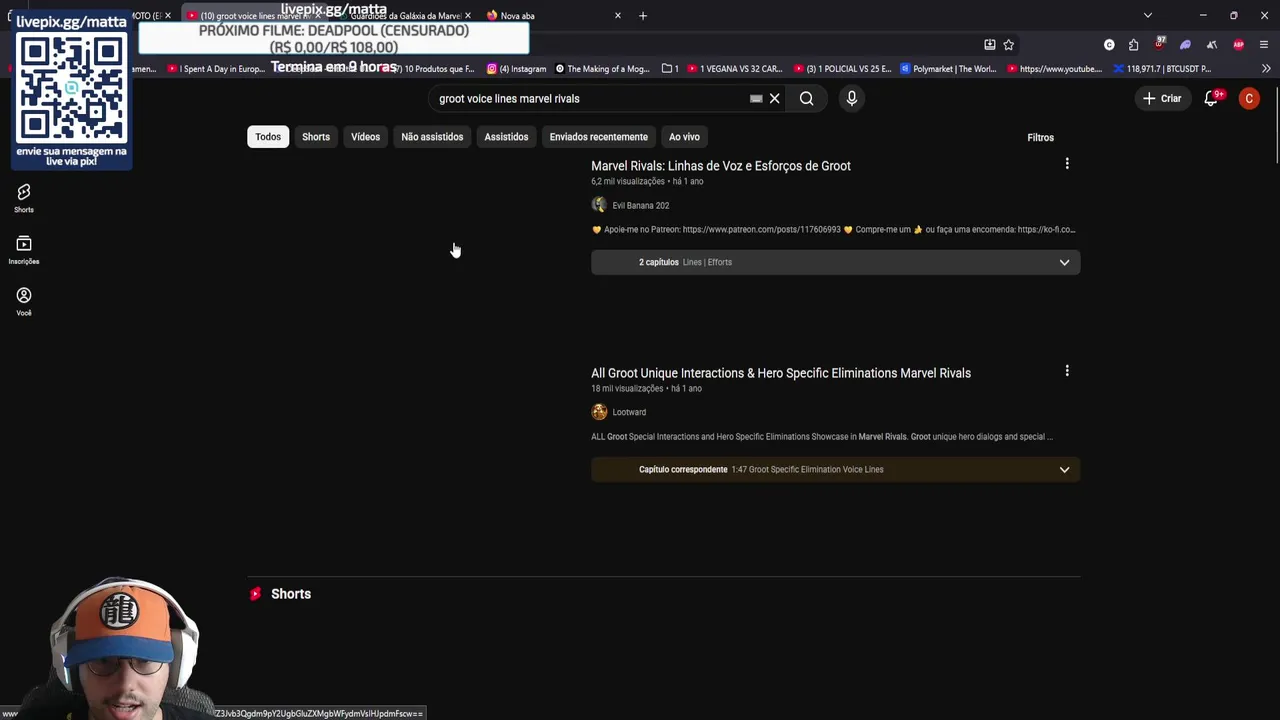Open Polymarket bookmark
1280x720 pixels.
948,69
